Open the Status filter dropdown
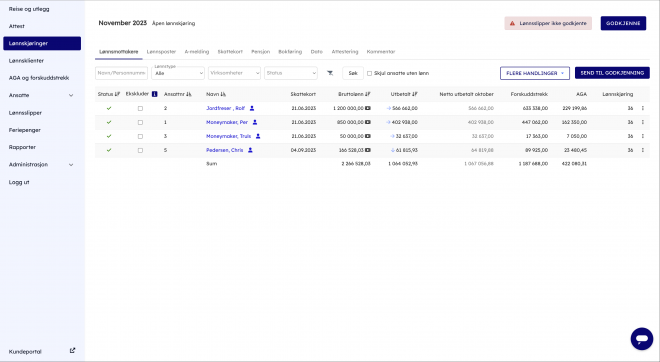Viewport: 660px width, 362px height. [291, 73]
